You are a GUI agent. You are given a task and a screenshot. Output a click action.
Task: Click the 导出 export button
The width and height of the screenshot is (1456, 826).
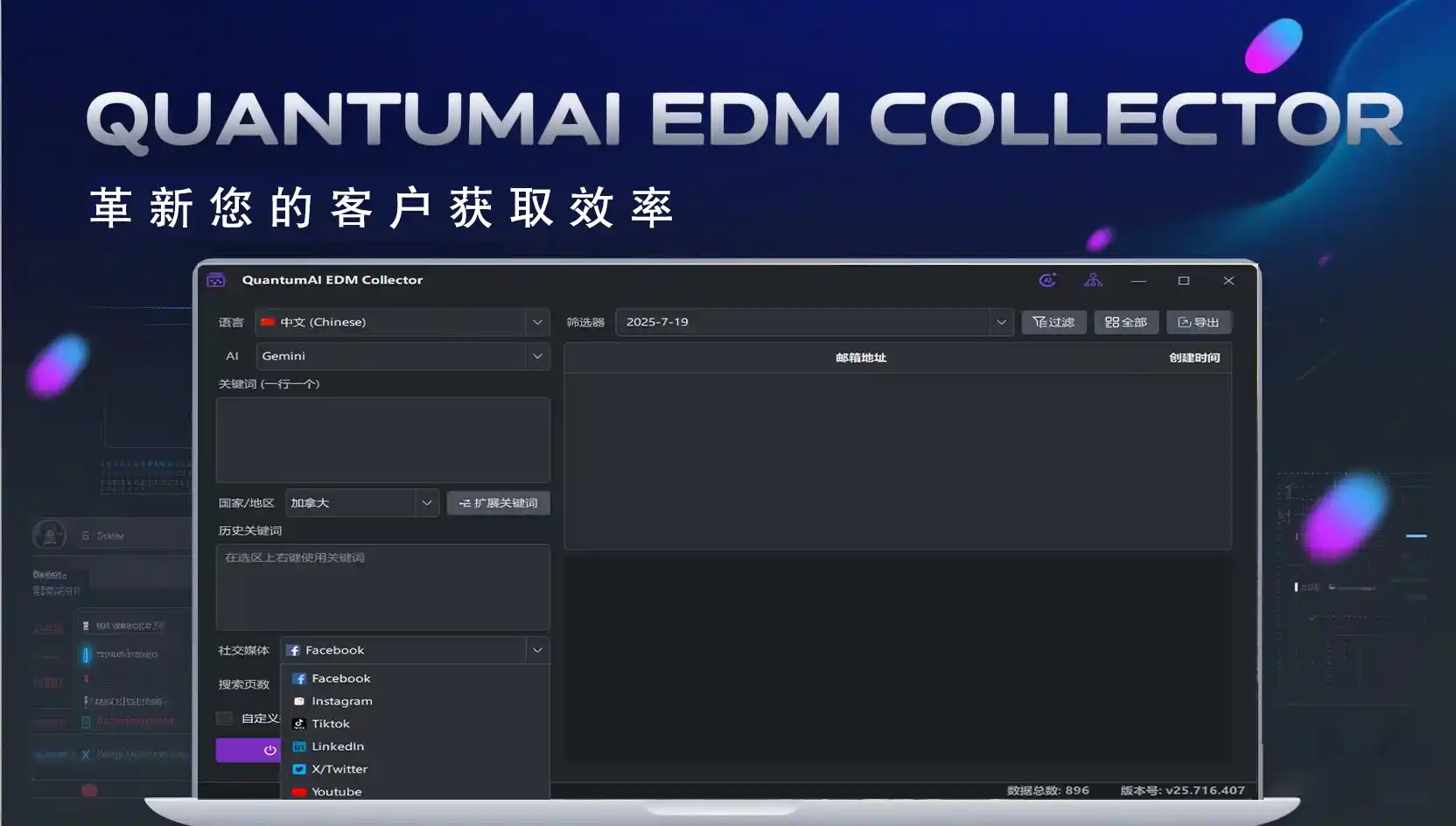[1199, 322]
